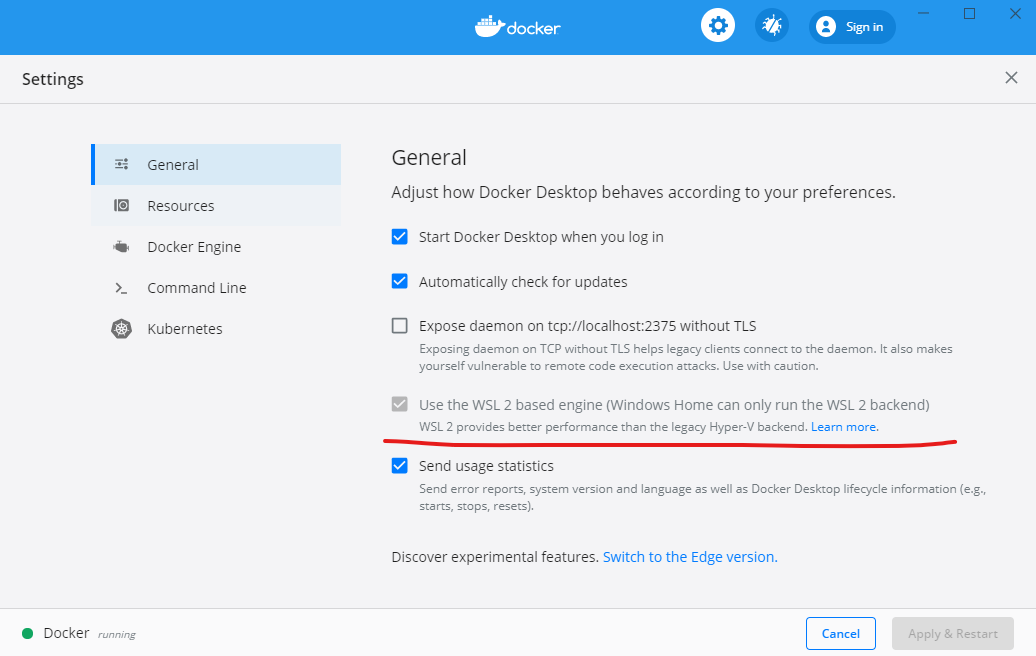Select the General settings tab
The height and width of the screenshot is (656, 1036).
216,164
